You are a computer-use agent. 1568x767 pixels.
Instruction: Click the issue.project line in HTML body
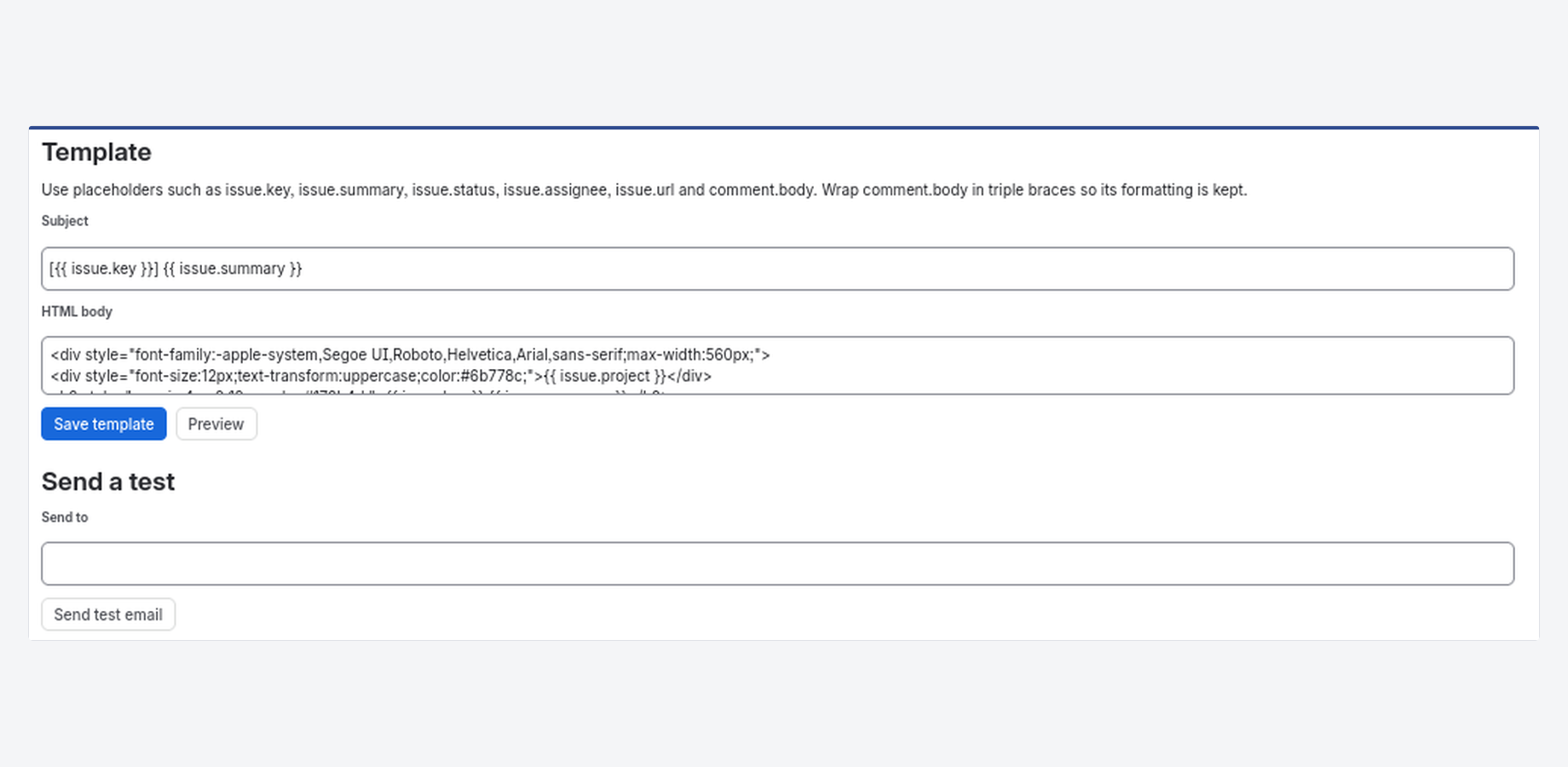[x=381, y=376]
